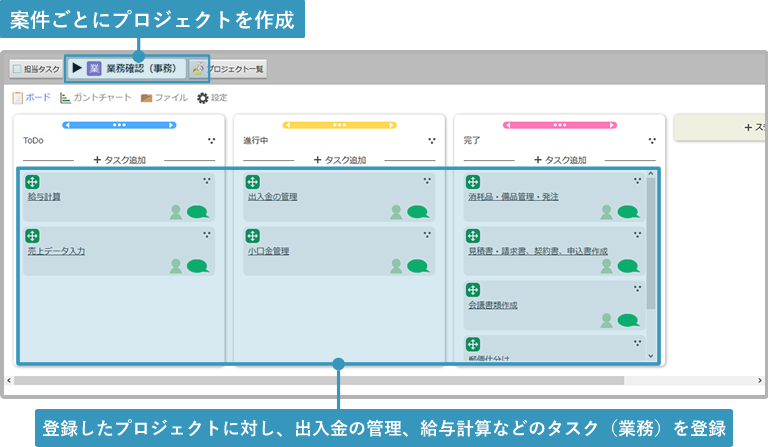Click the 完了 column scrollbar up arrow
The image size is (768, 447).
pyautogui.click(x=651, y=173)
